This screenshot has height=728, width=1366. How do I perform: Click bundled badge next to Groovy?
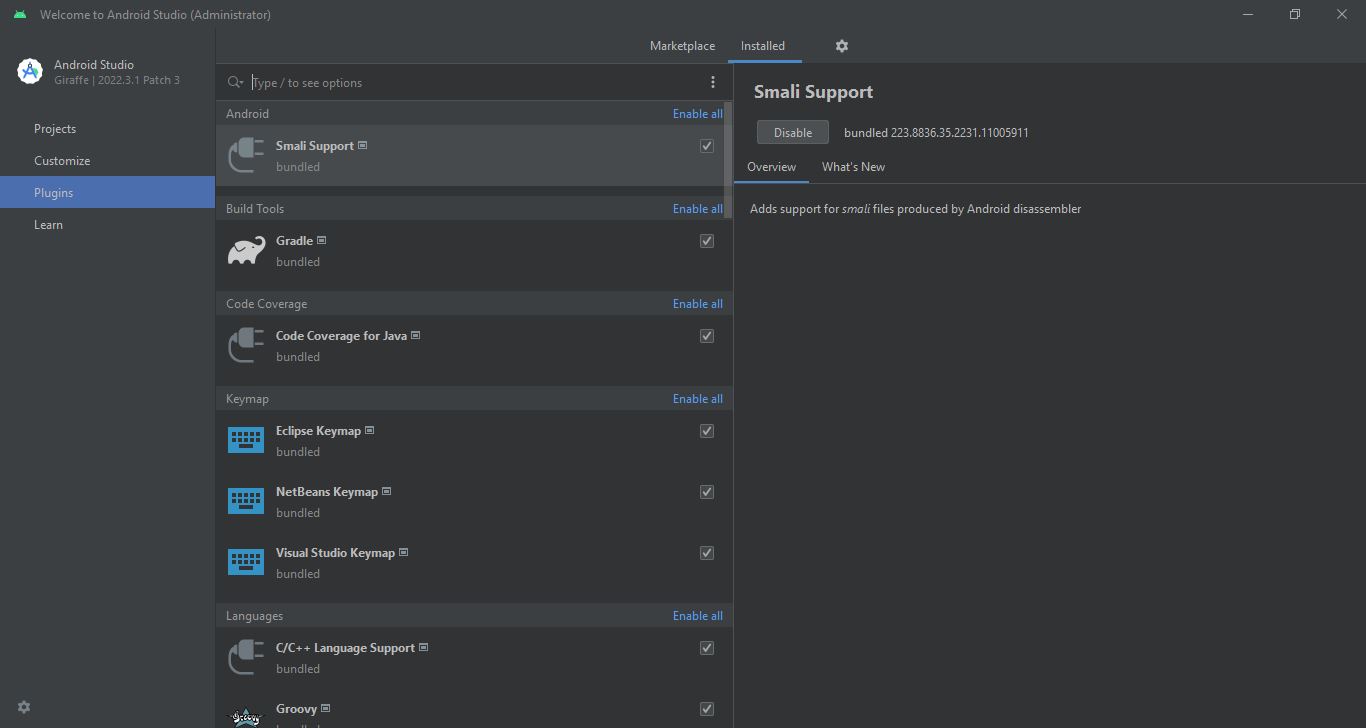click(x=326, y=708)
